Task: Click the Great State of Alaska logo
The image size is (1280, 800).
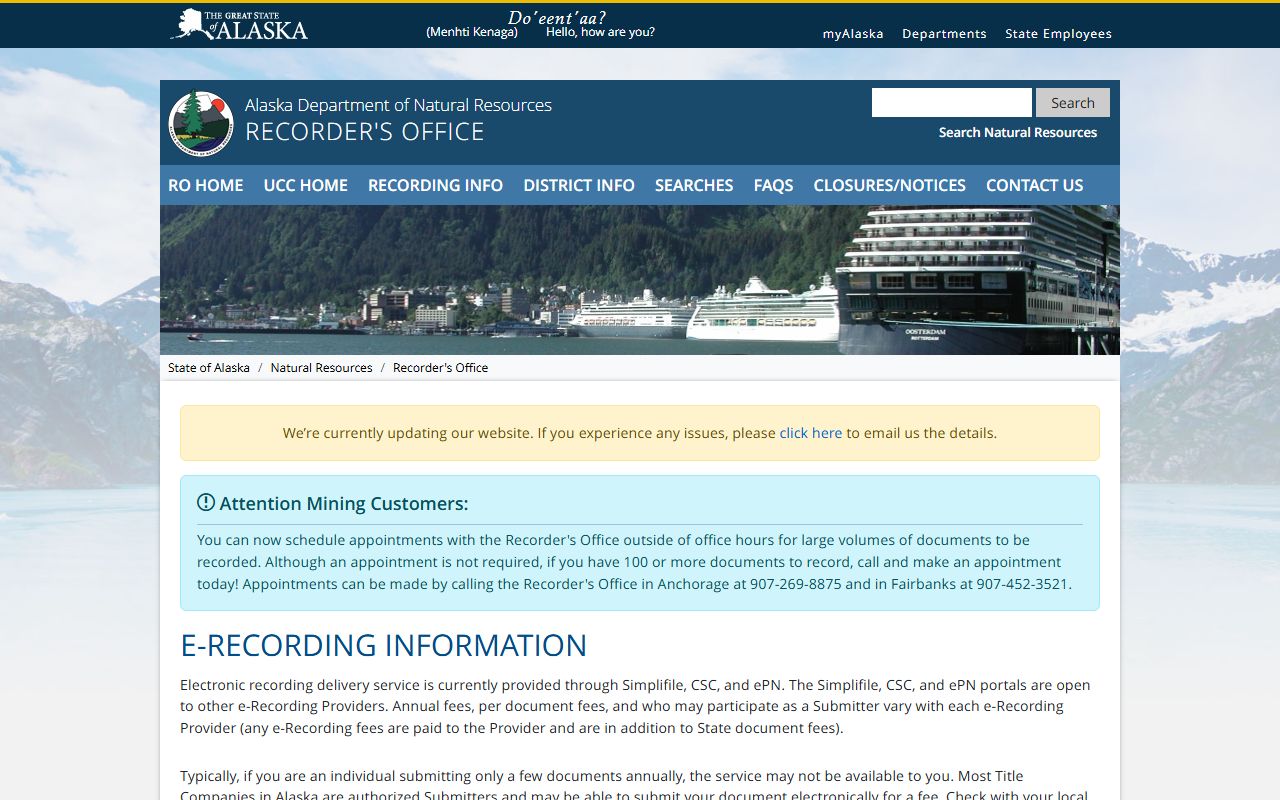Action: click(x=239, y=25)
